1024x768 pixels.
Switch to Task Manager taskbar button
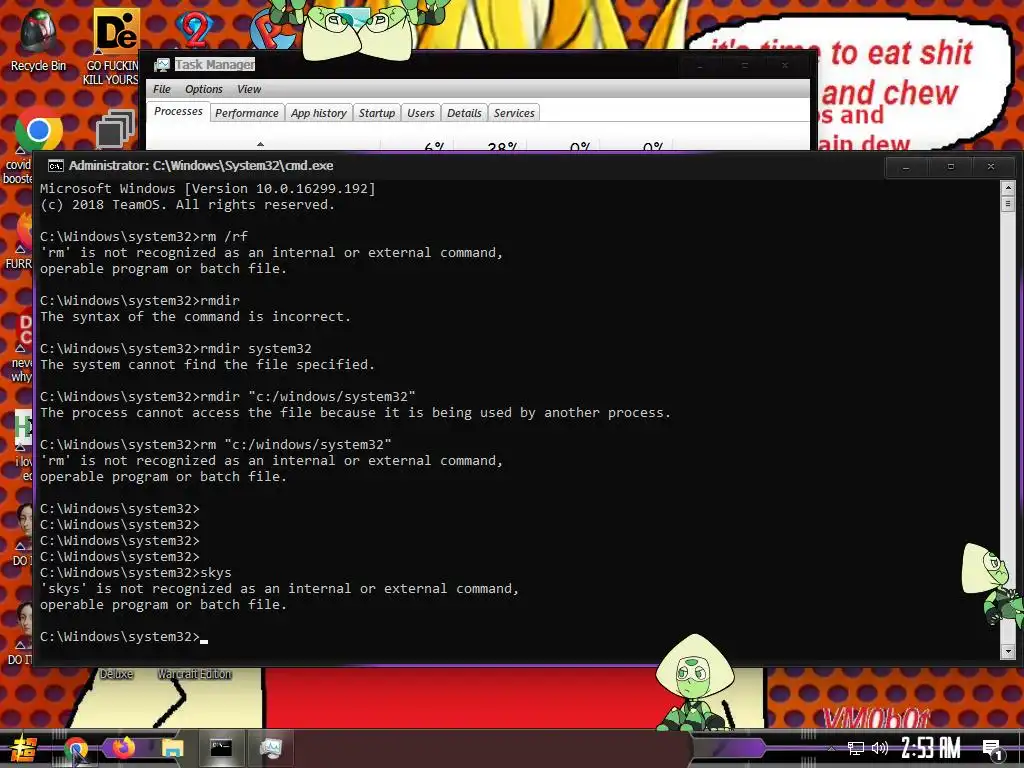pos(270,748)
